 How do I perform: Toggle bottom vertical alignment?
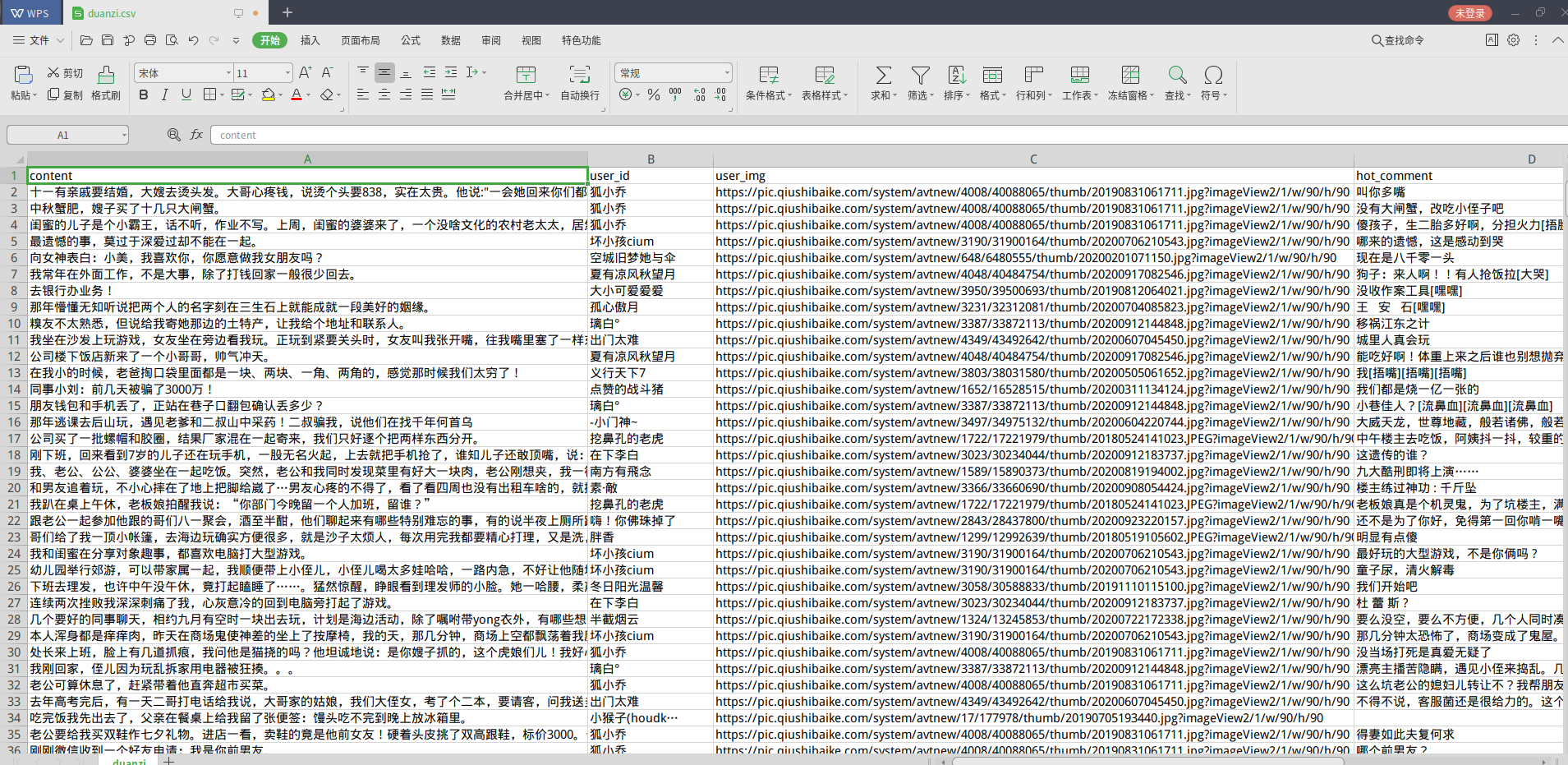pyautogui.click(x=406, y=73)
